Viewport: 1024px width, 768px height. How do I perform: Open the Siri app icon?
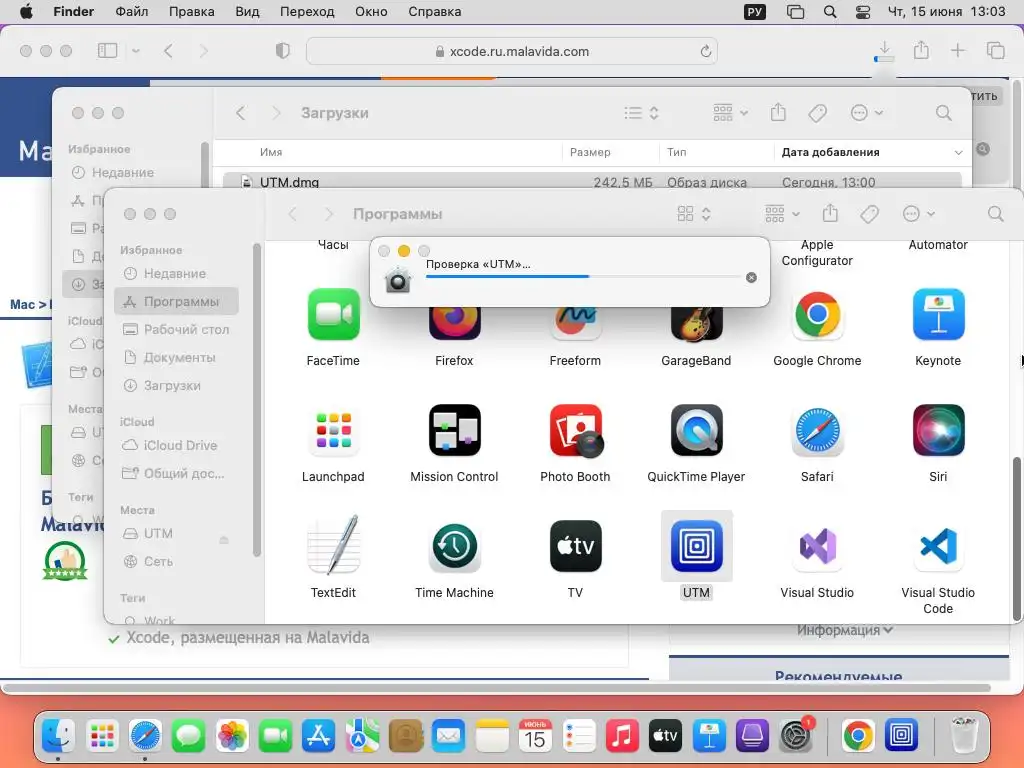(x=938, y=430)
